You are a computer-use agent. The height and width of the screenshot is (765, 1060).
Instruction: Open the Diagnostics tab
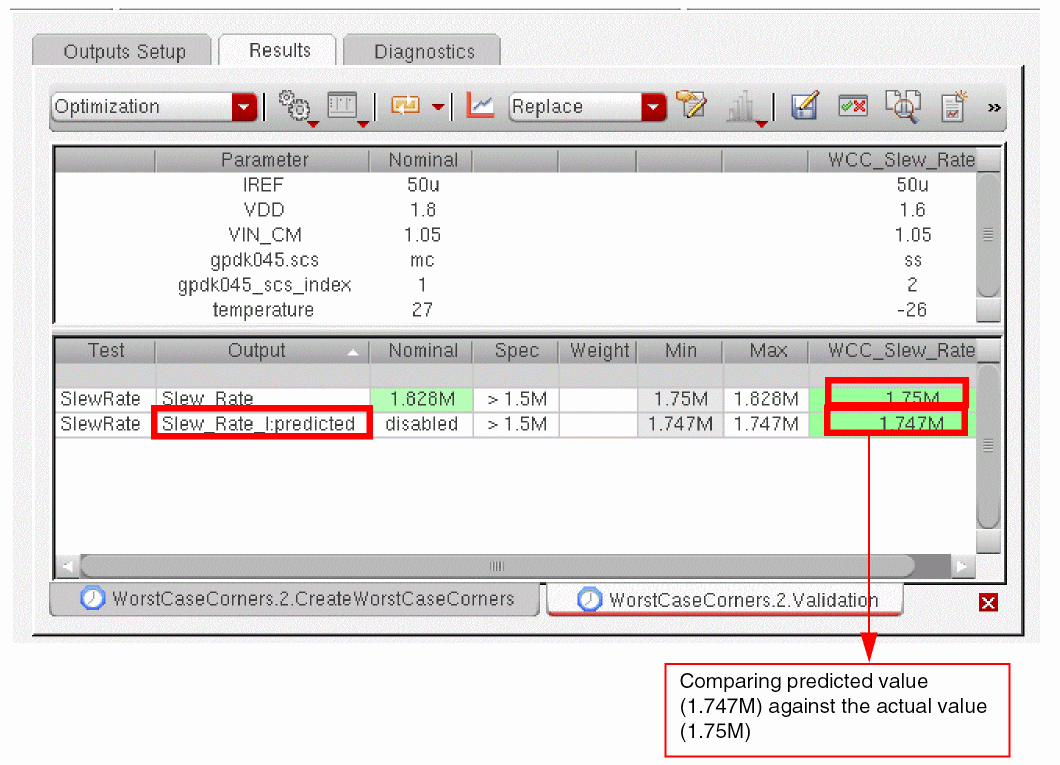[x=424, y=51]
